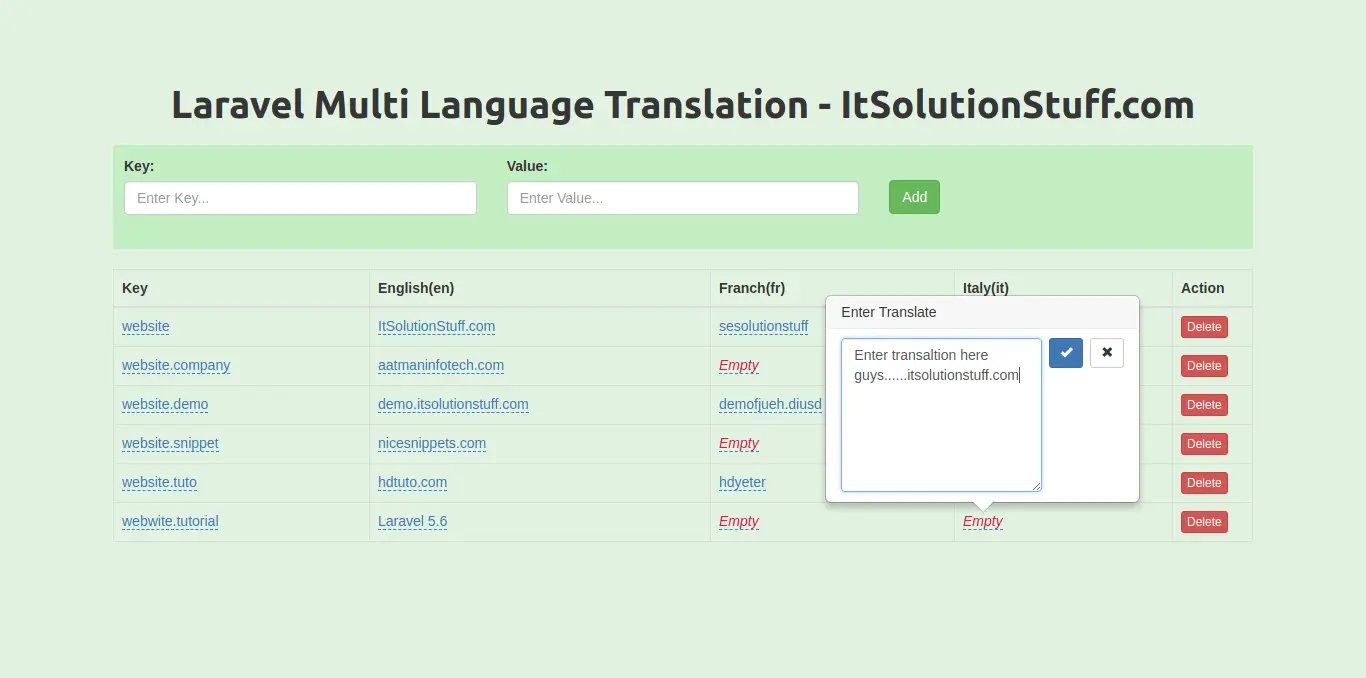1366x678 pixels.
Task: Delete the website row
Action: (1204, 327)
